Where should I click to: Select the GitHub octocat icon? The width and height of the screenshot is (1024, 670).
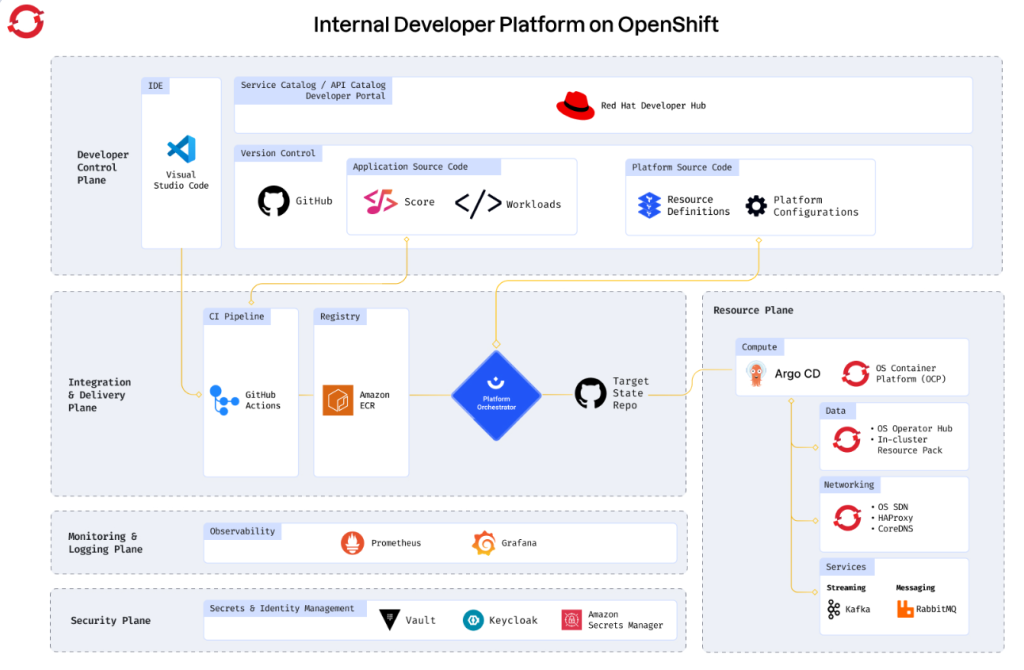pyautogui.click(x=273, y=201)
